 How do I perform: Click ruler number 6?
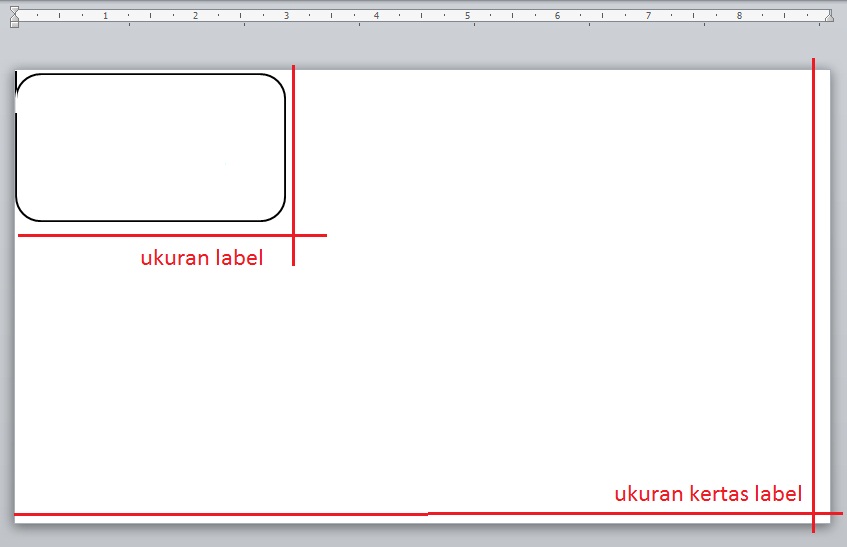tap(557, 16)
